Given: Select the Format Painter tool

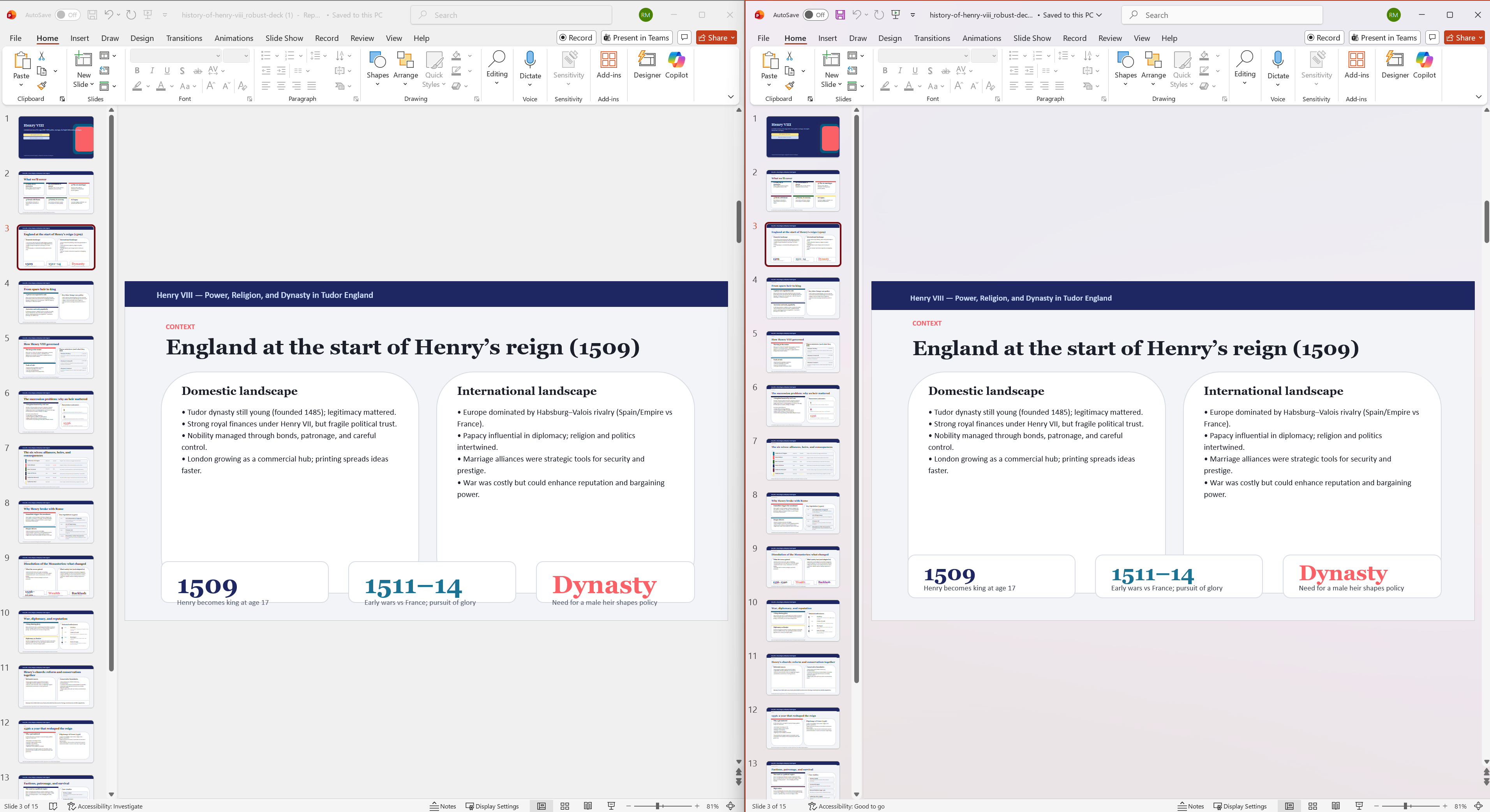Looking at the screenshot, I should [x=41, y=86].
